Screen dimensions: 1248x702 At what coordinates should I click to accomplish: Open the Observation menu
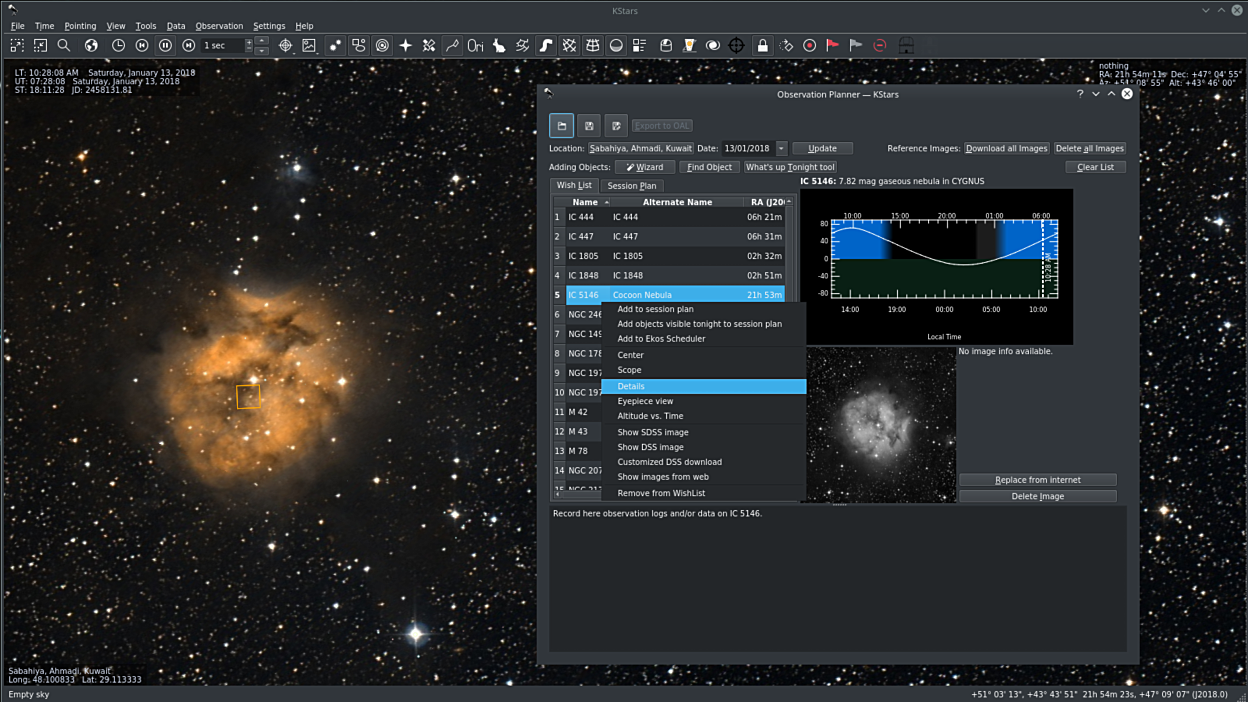coord(219,26)
